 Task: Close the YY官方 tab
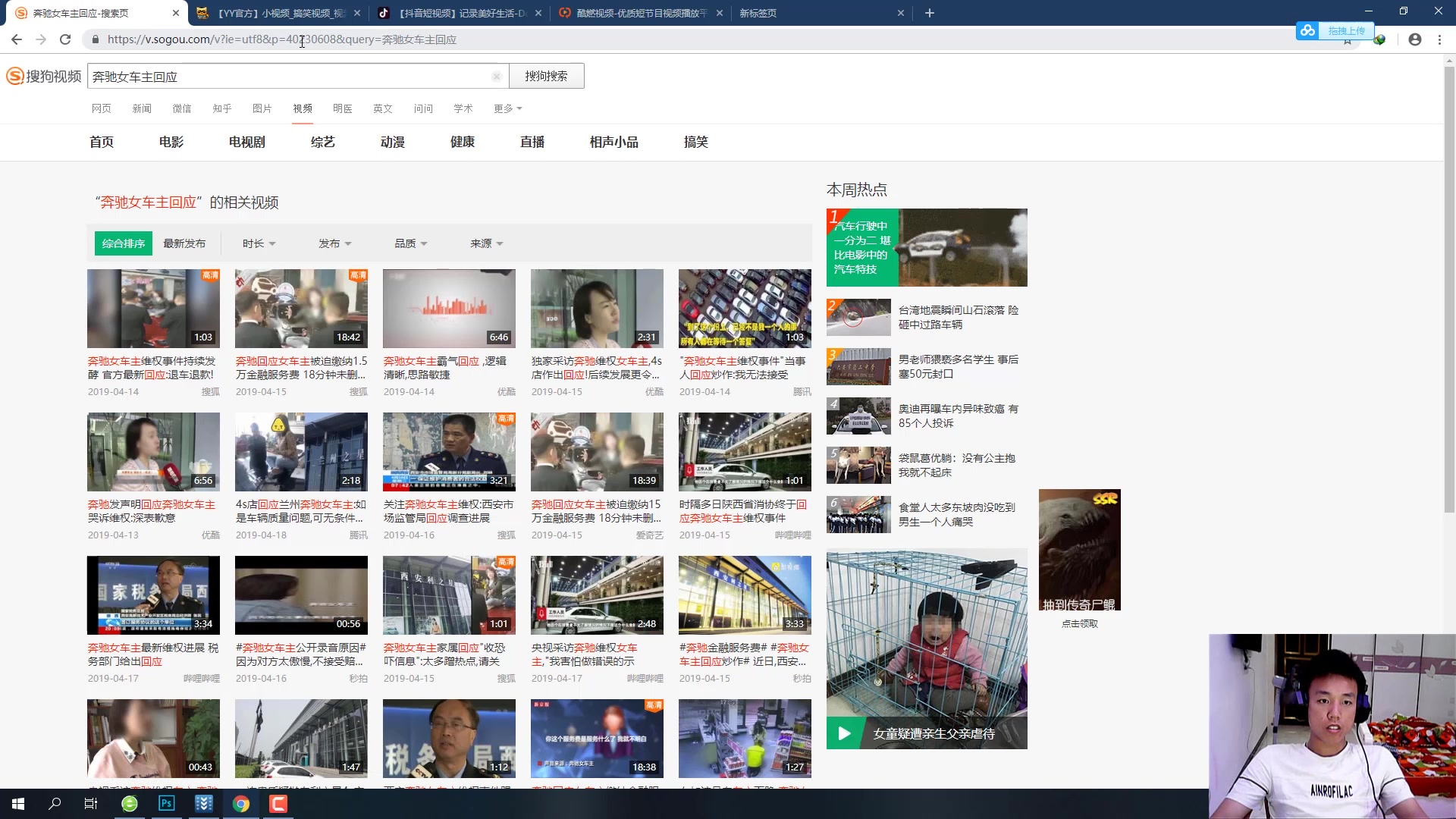point(357,13)
